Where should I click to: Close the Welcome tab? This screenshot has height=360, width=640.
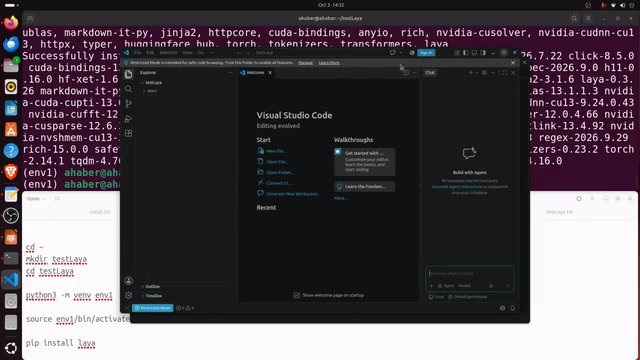coord(270,73)
